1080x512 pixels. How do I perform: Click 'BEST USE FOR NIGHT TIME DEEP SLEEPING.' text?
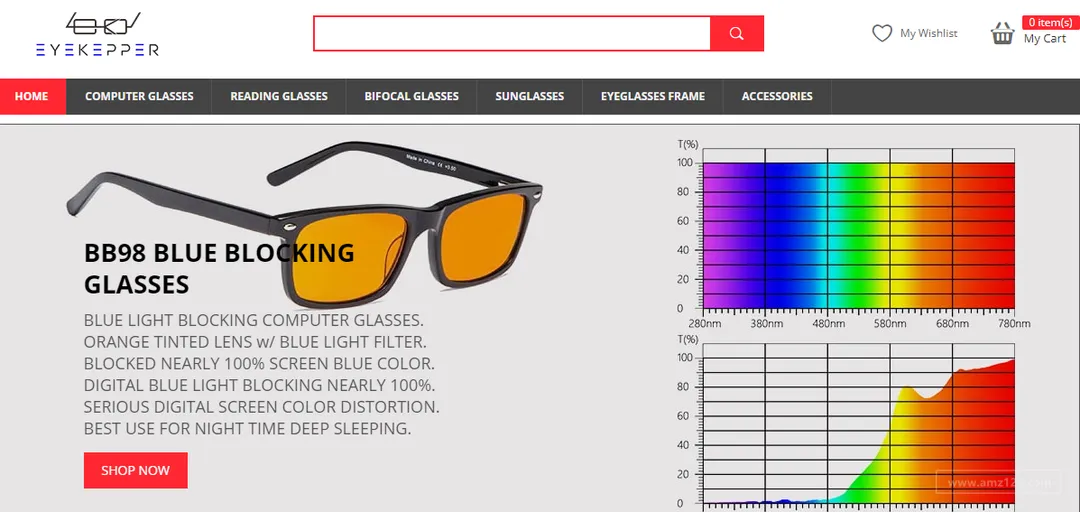click(x=247, y=429)
